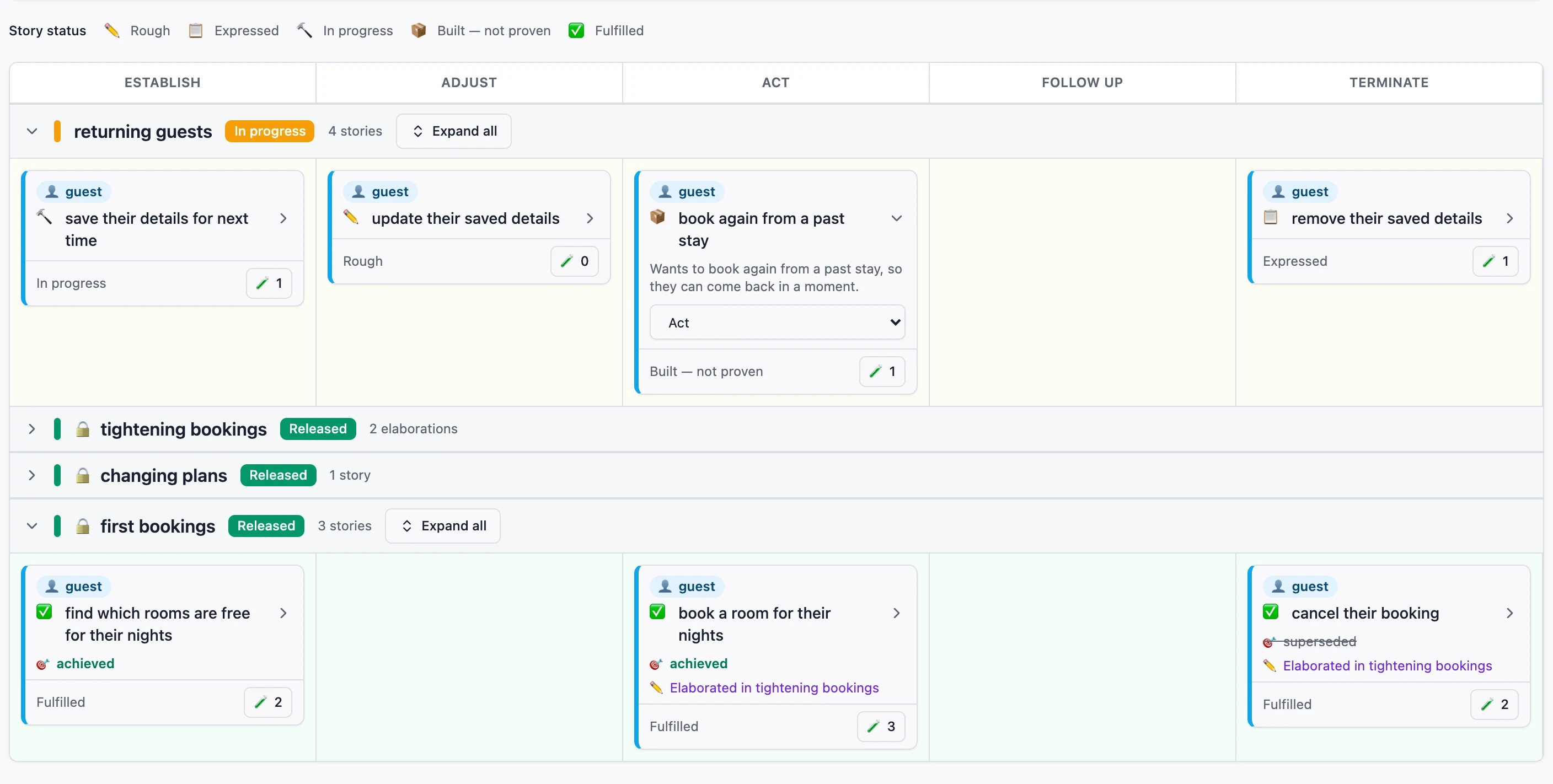Click the ACT column header
The image size is (1553, 784).
pyautogui.click(x=775, y=83)
